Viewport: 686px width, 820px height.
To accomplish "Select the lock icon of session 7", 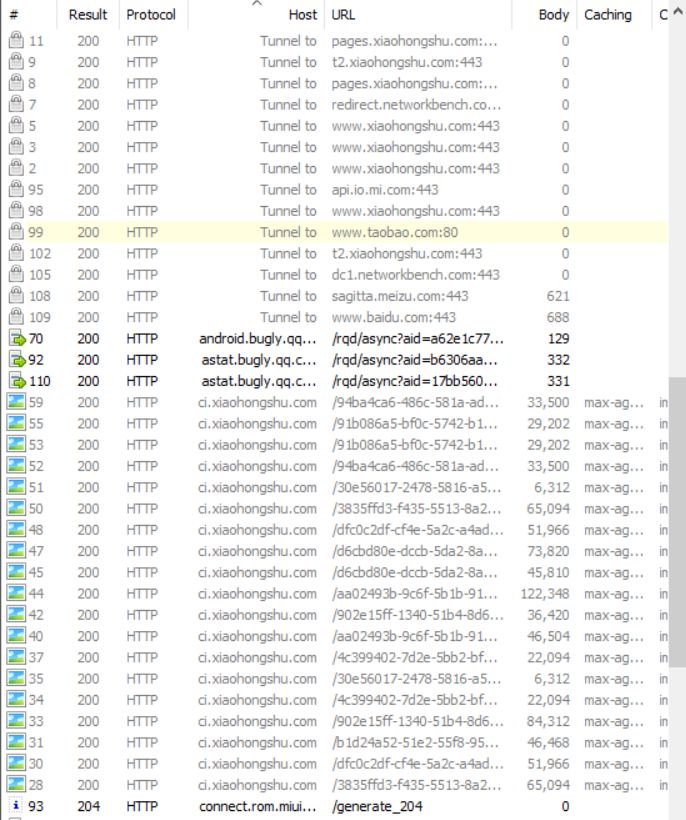I will 16,104.
